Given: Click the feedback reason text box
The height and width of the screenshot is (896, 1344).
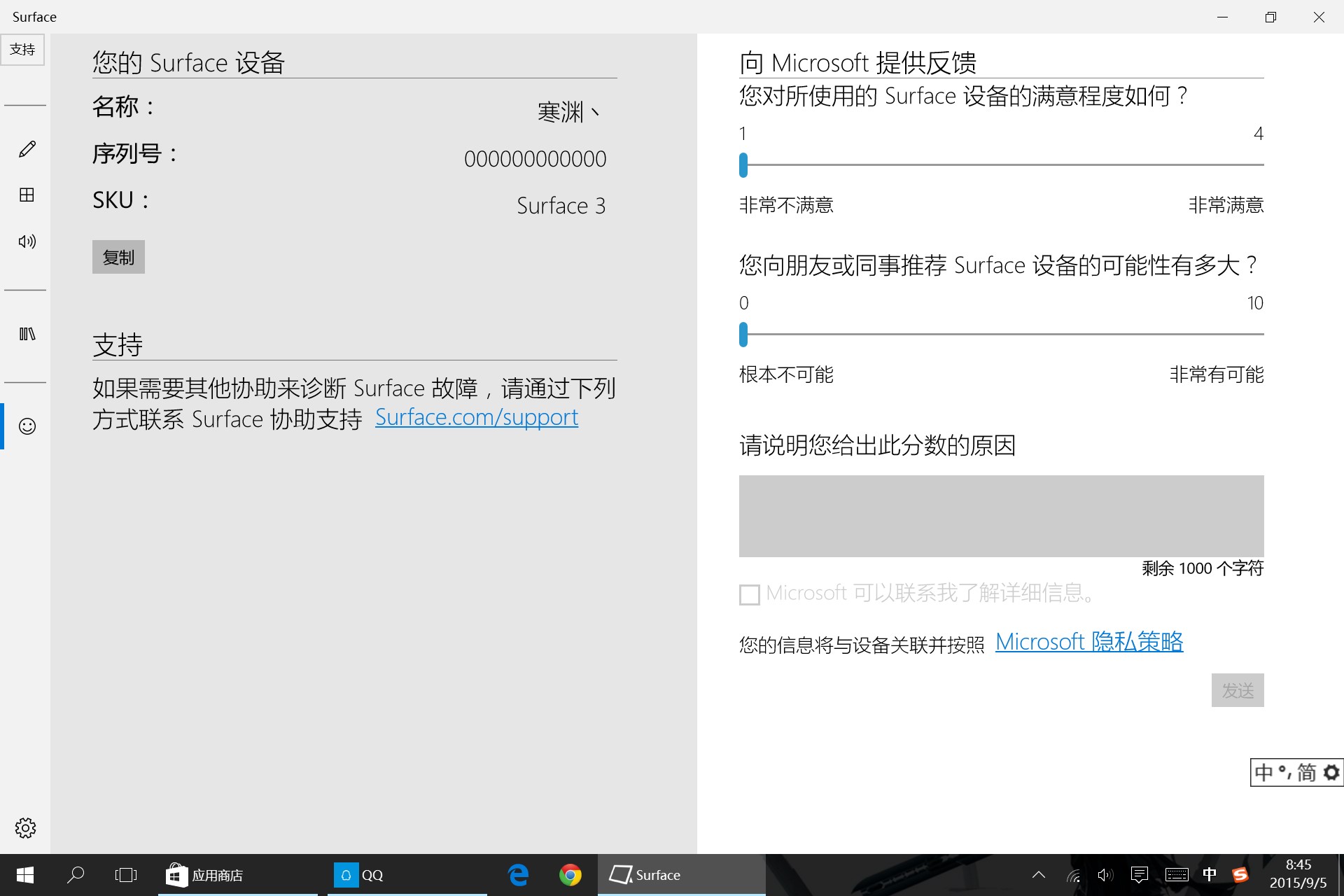Looking at the screenshot, I should tap(1001, 516).
